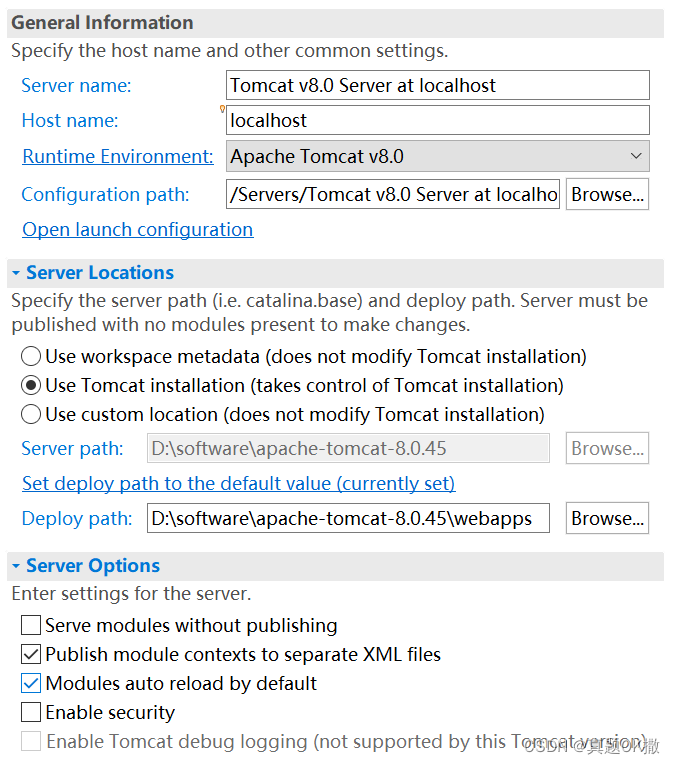Click the Configuration path text field

click(392, 194)
